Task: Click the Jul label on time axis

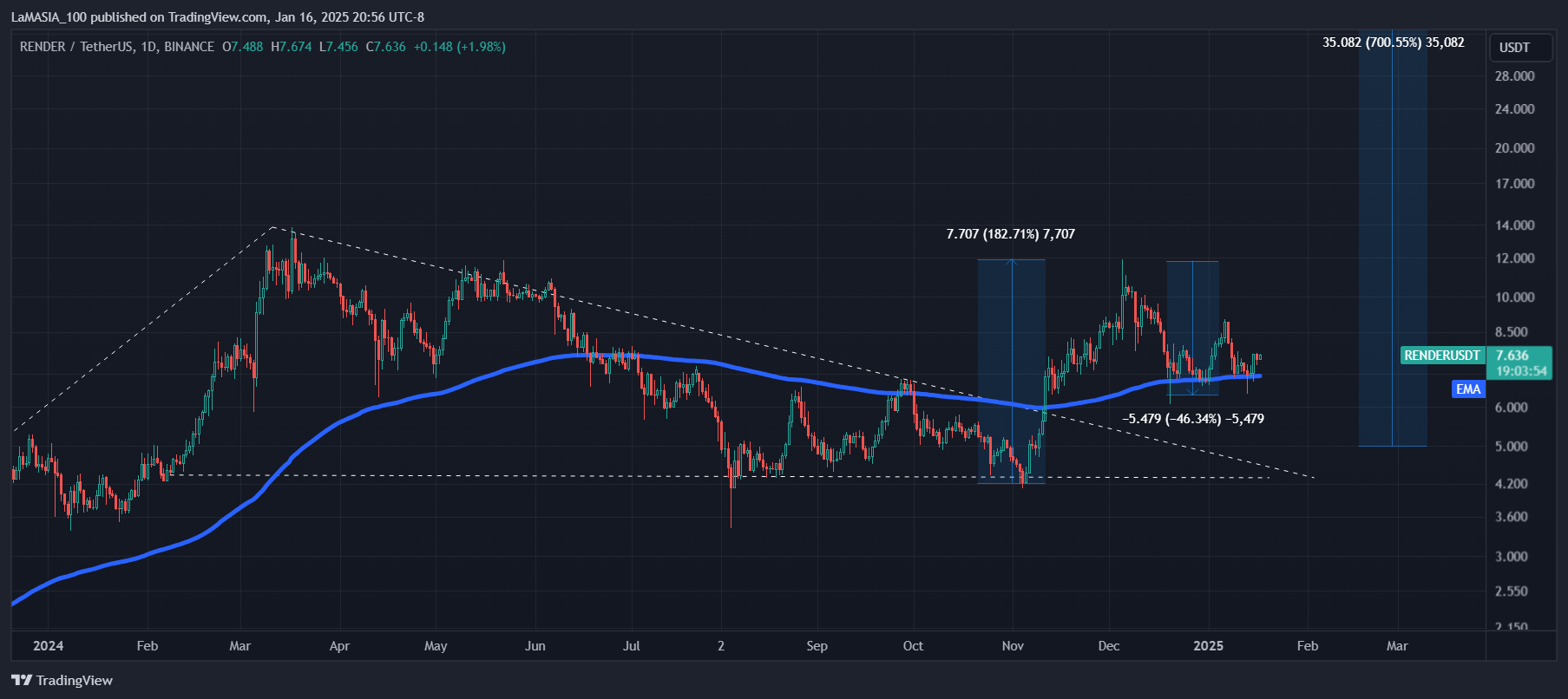Action: (632, 646)
